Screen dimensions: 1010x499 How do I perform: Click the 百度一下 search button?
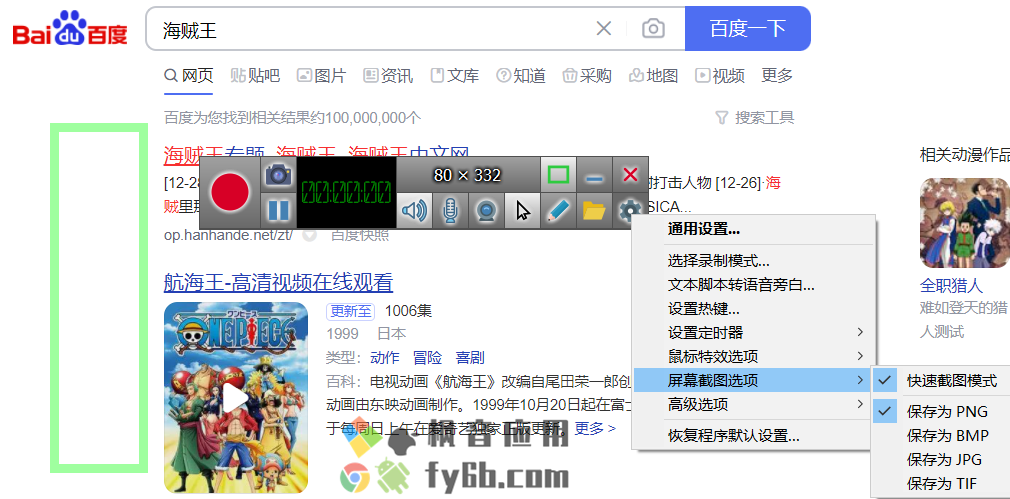tap(747, 29)
